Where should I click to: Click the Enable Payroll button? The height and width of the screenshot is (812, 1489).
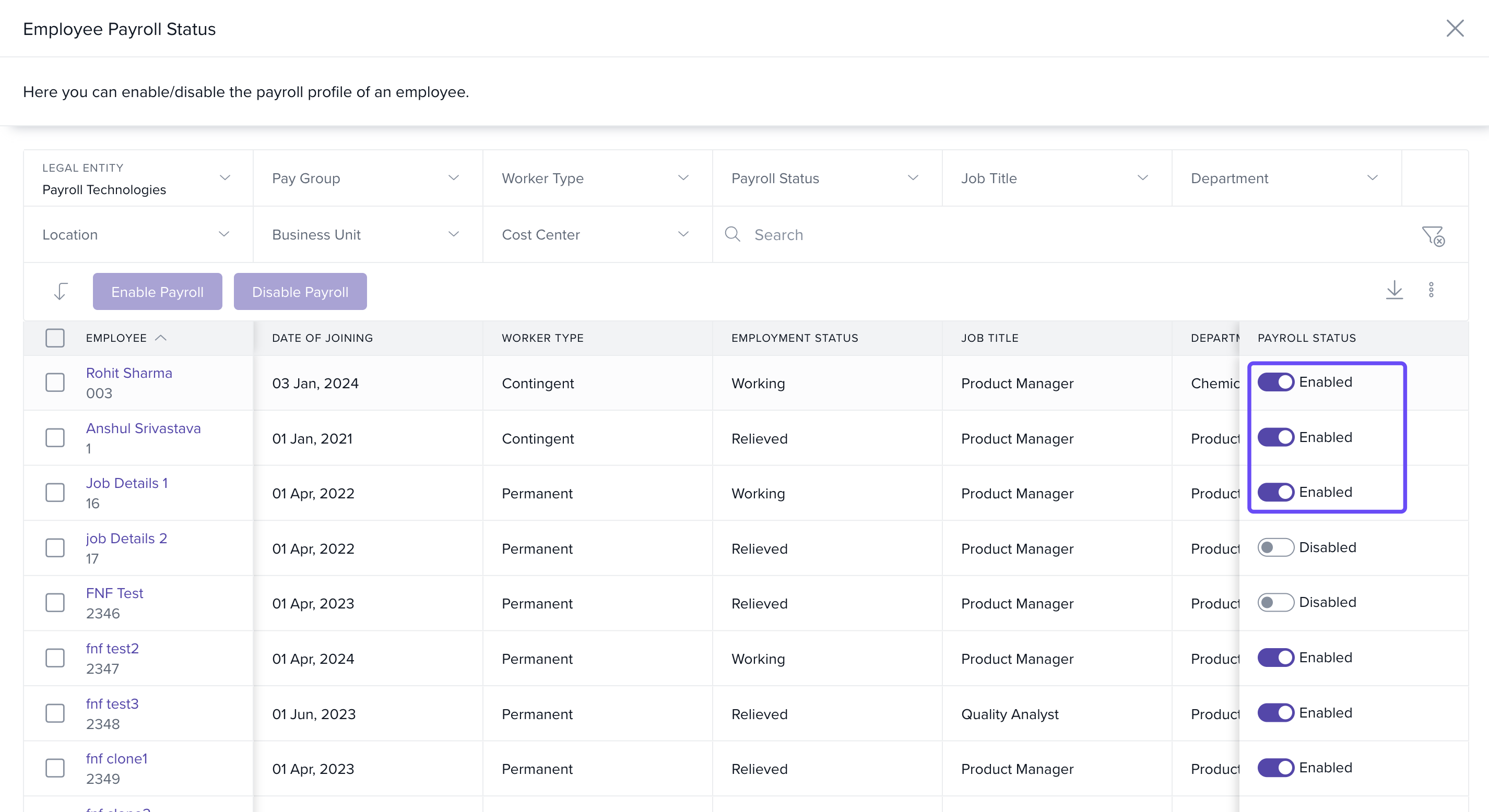157,291
